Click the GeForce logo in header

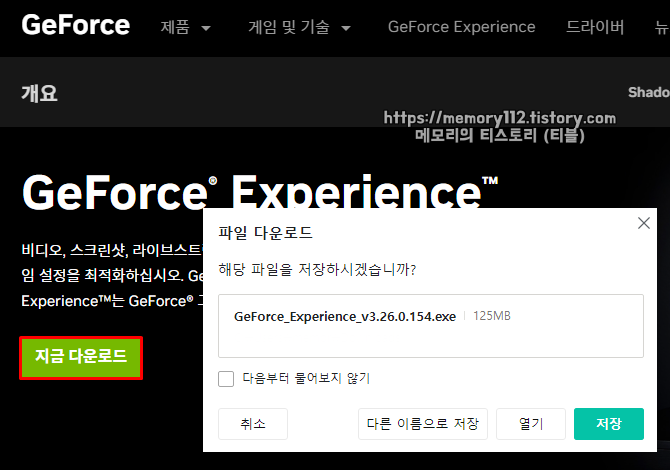76,25
